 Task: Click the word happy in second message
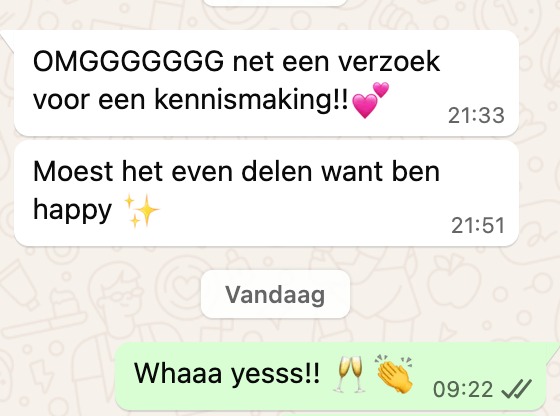pyautogui.click(x=72, y=211)
